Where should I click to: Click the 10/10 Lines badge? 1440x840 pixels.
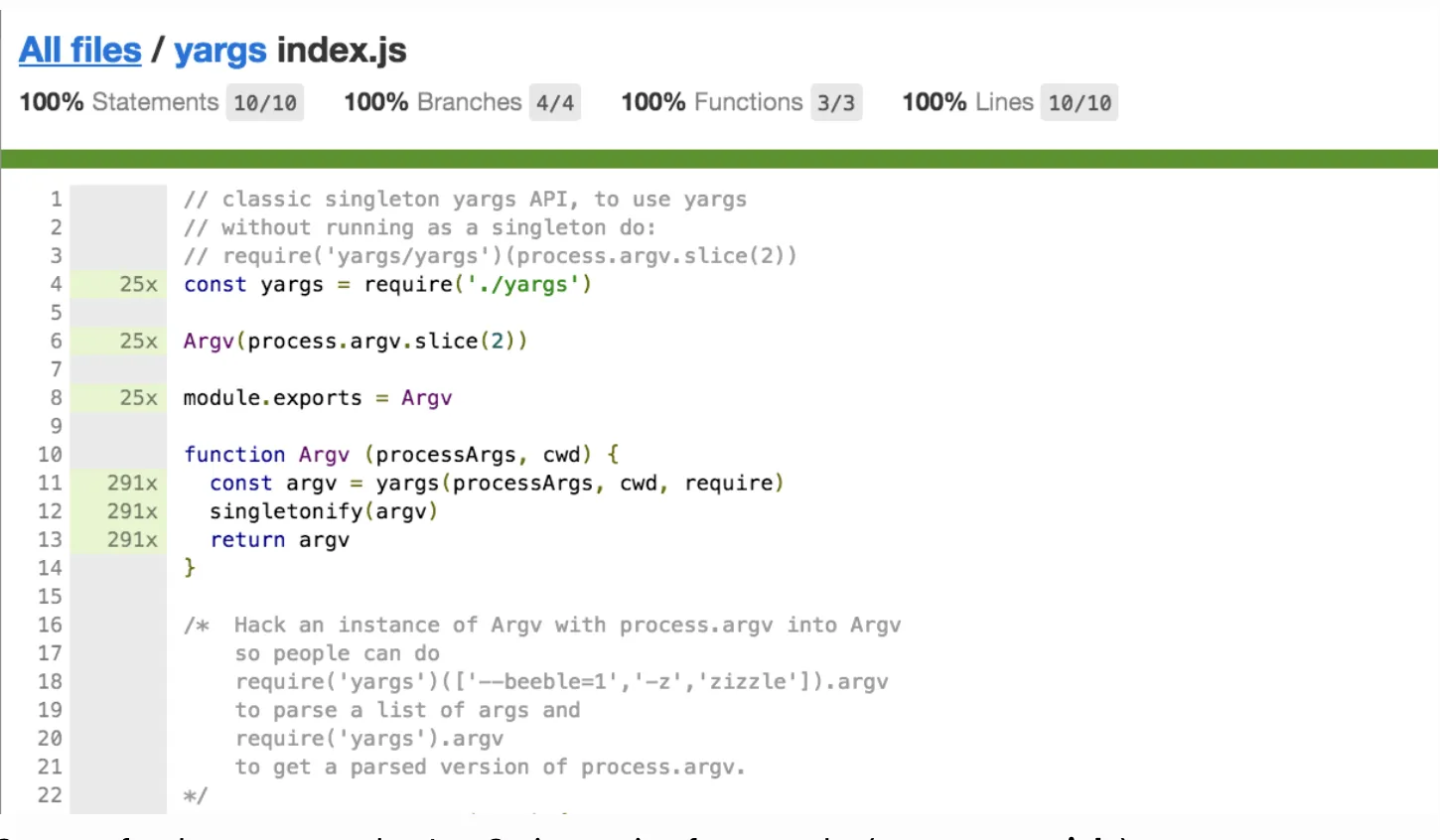[1079, 103]
